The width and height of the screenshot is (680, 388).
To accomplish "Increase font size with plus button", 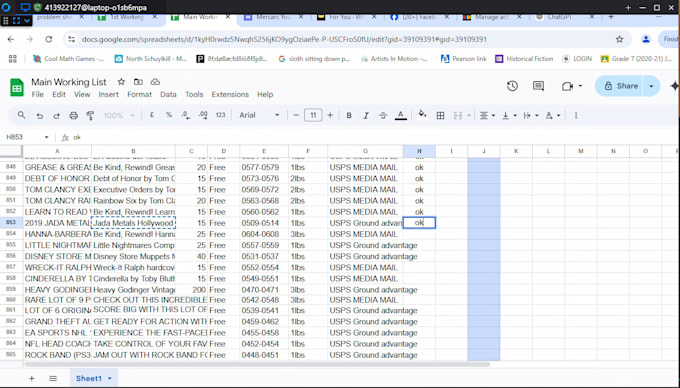I will pos(330,115).
